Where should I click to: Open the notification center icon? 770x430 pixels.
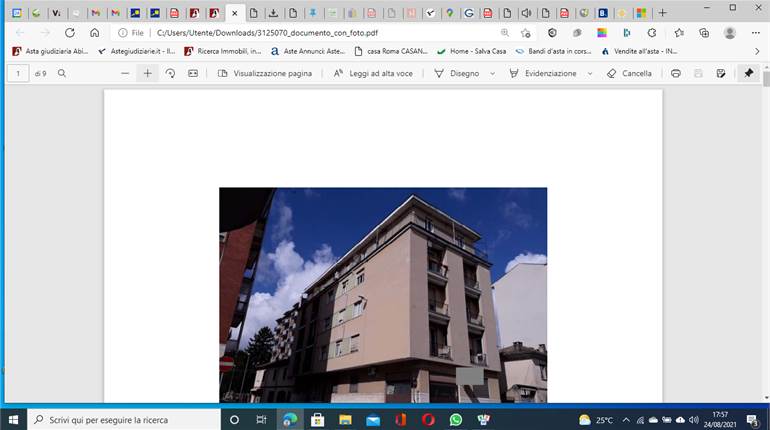pyautogui.click(x=752, y=420)
